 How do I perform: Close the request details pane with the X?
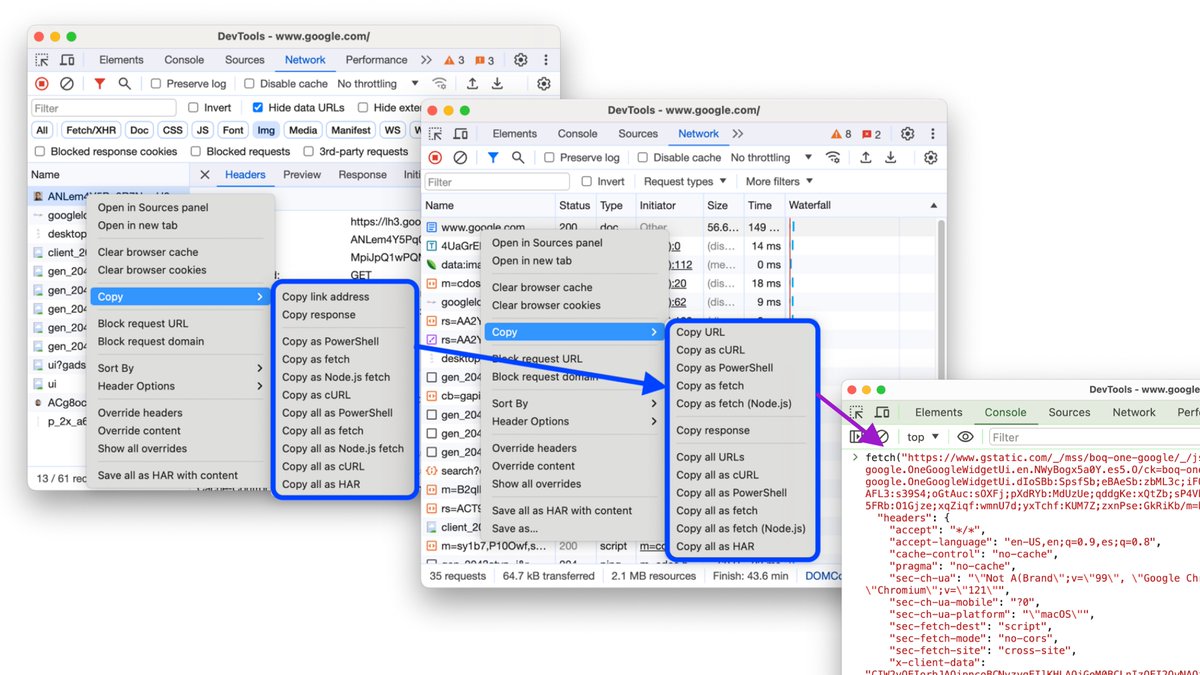point(204,175)
